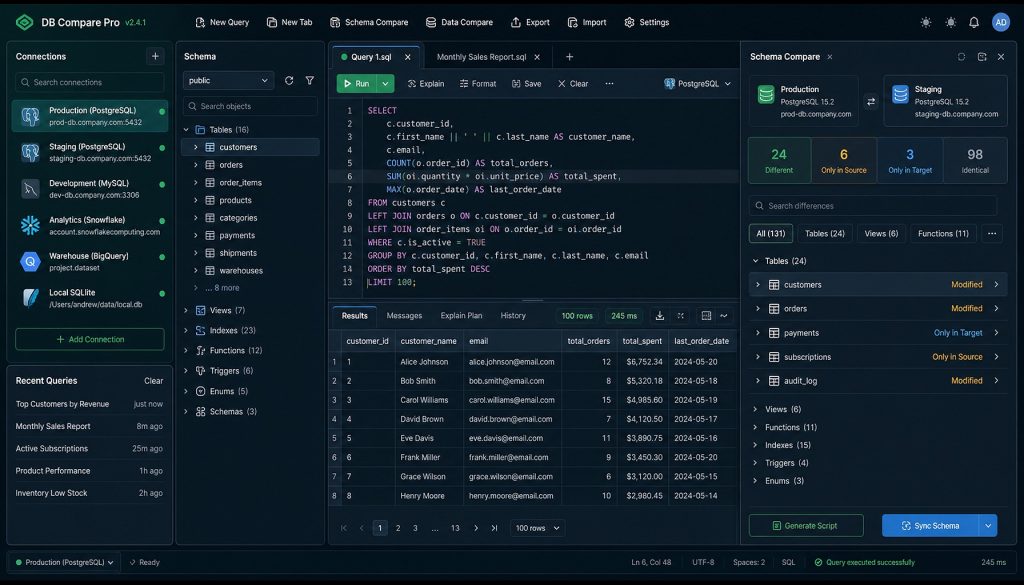Open New Query from top menu
This screenshot has width=1024, height=585.
pos(222,22)
